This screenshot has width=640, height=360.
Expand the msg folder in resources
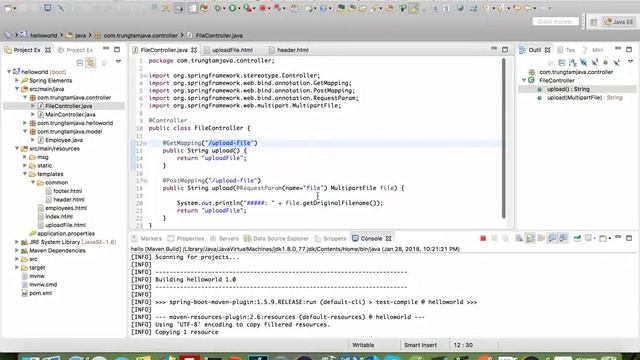tap(25, 157)
